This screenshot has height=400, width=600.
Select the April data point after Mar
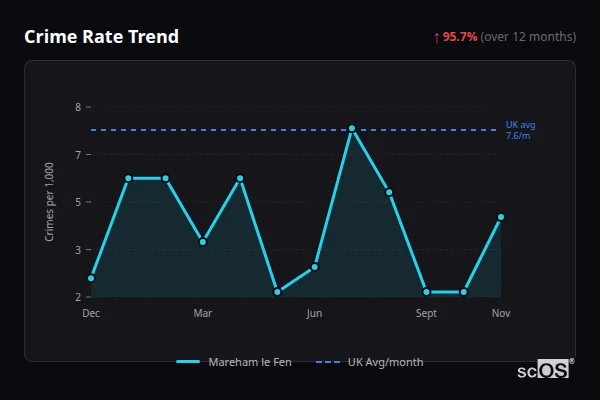pyautogui.click(x=240, y=178)
